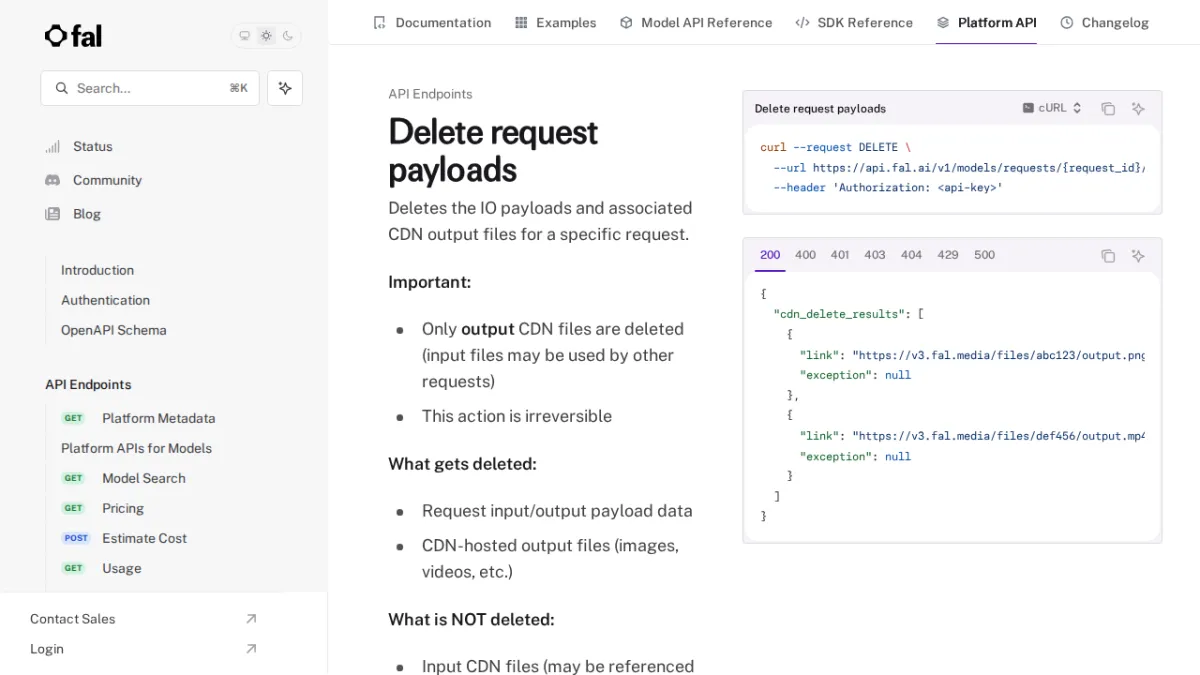
Task: Click the "What gets deleted:" subheading
Action: [462, 464]
